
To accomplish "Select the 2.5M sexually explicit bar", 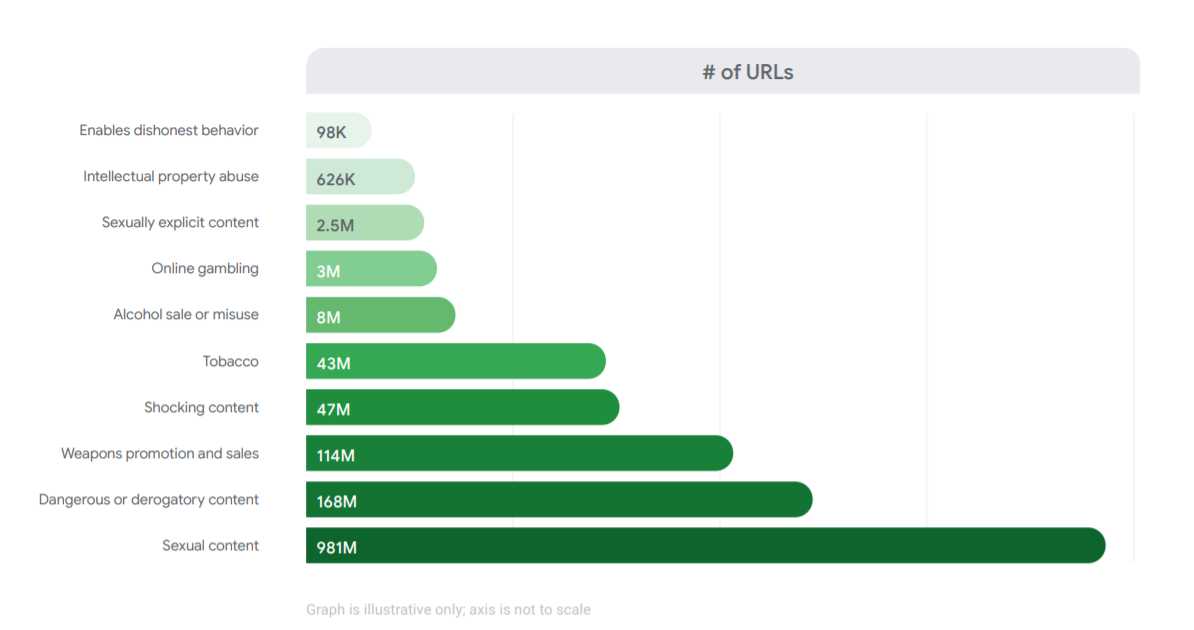I will pos(365,223).
